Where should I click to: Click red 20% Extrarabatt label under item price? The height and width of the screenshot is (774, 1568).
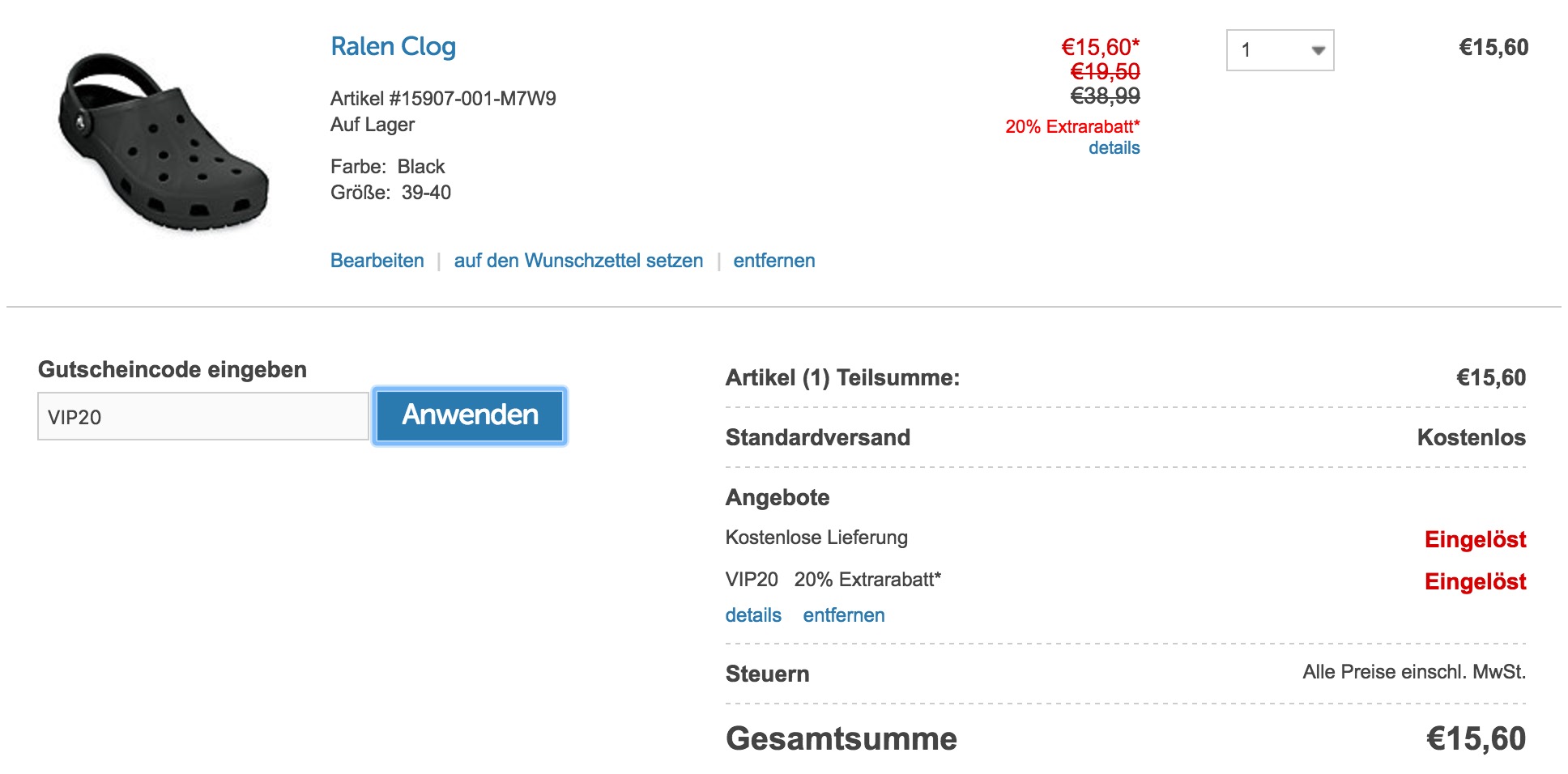(1072, 127)
